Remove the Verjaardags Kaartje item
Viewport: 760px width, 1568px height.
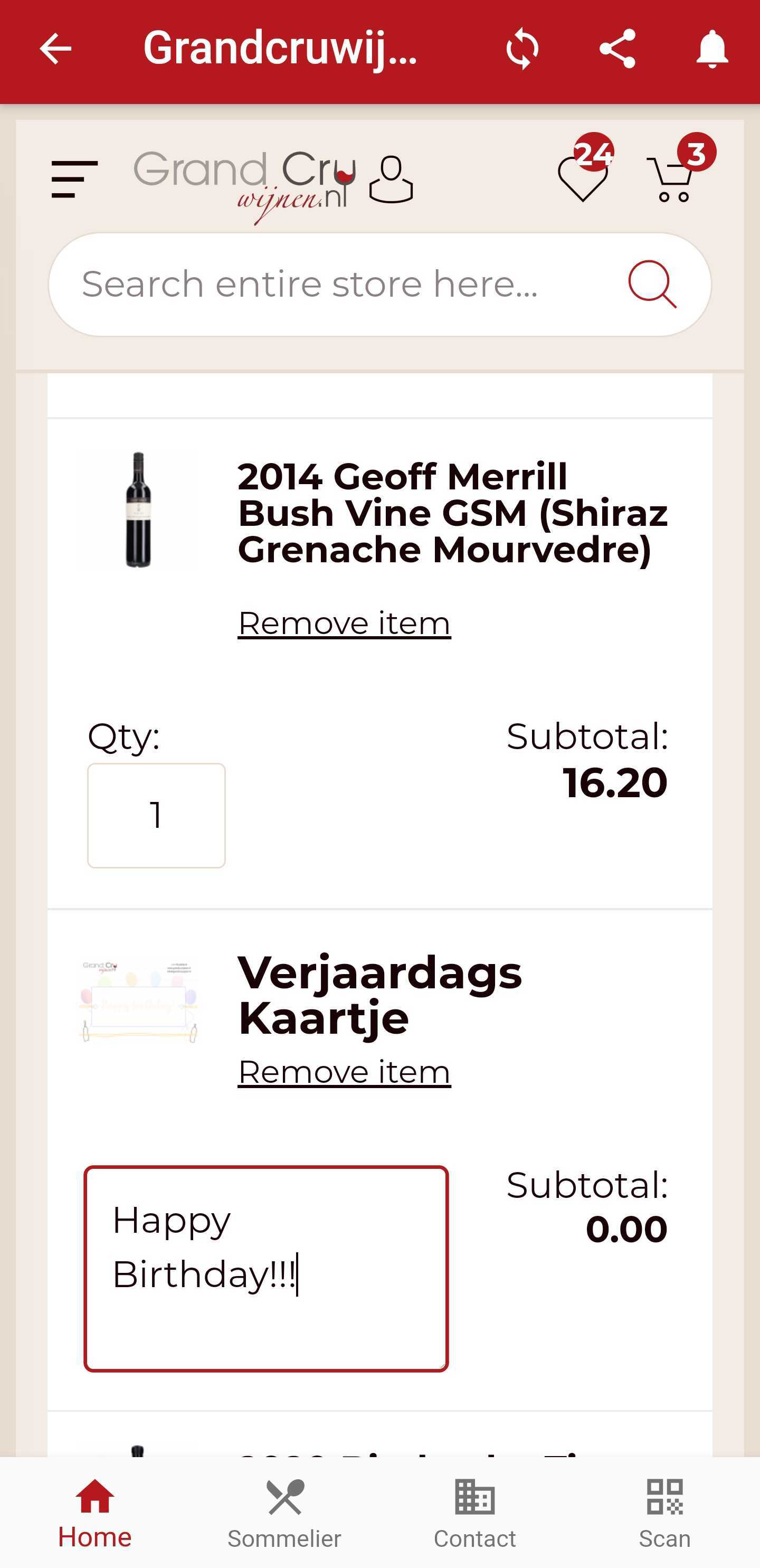coord(344,1072)
